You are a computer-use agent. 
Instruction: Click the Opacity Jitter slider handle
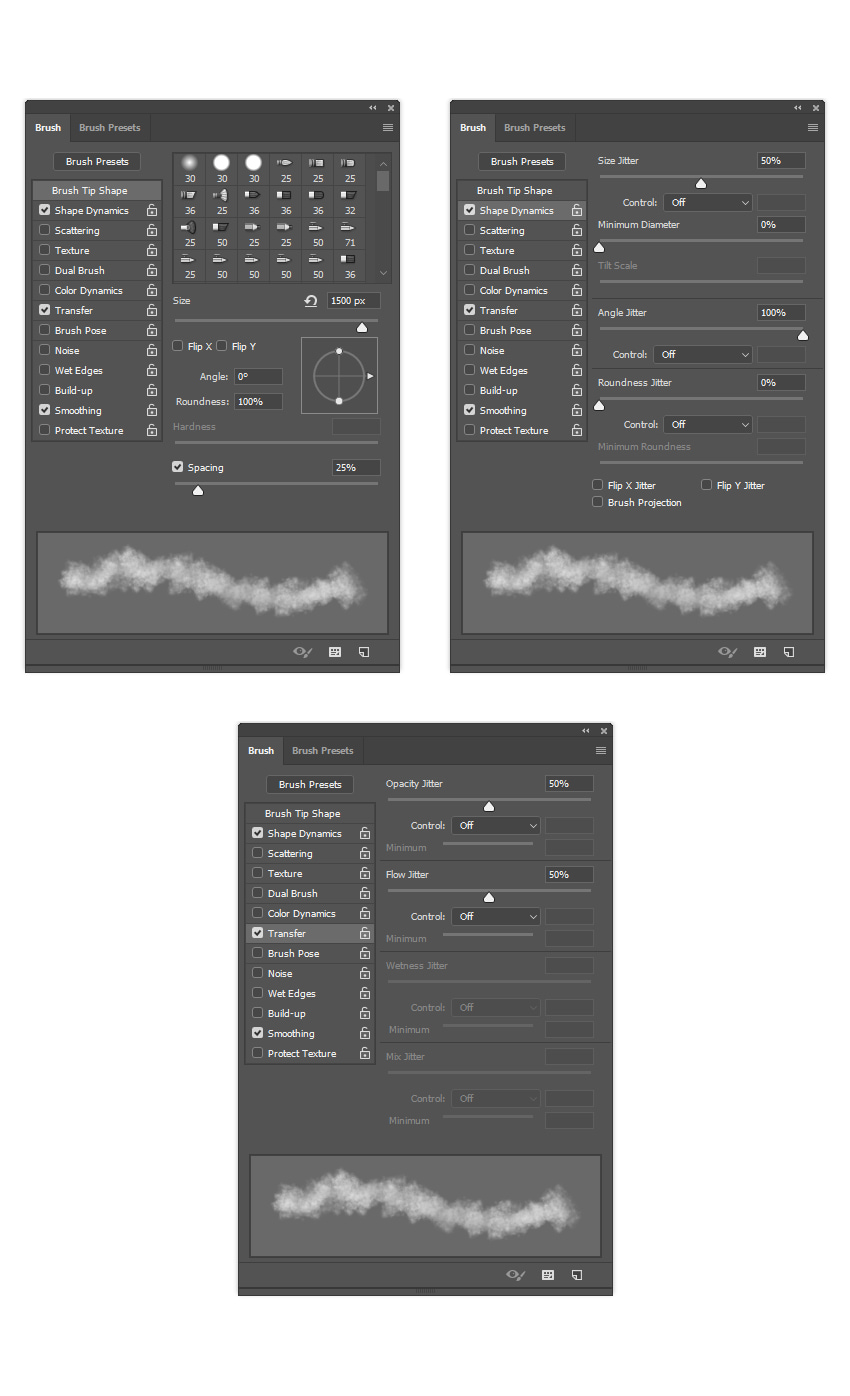[489, 807]
